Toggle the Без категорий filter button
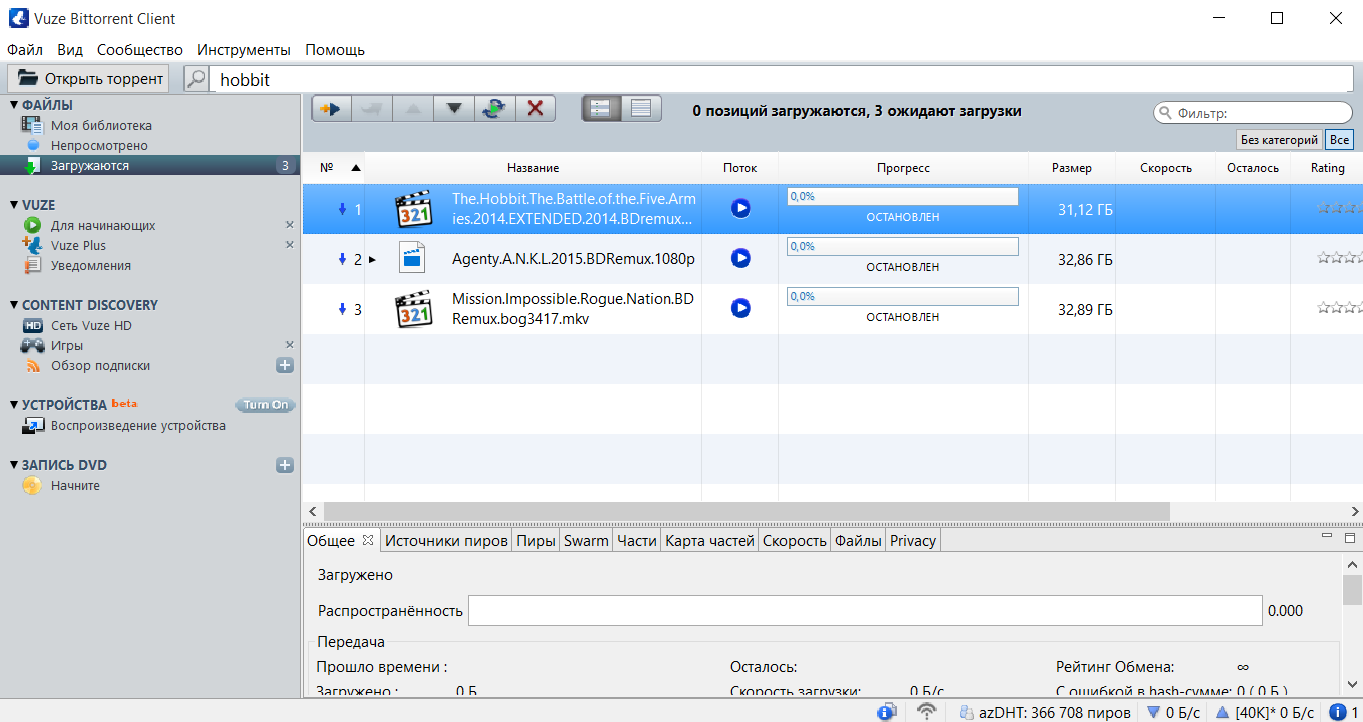Viewport: 1363px width, 722px height. [x=1280, y=140]
